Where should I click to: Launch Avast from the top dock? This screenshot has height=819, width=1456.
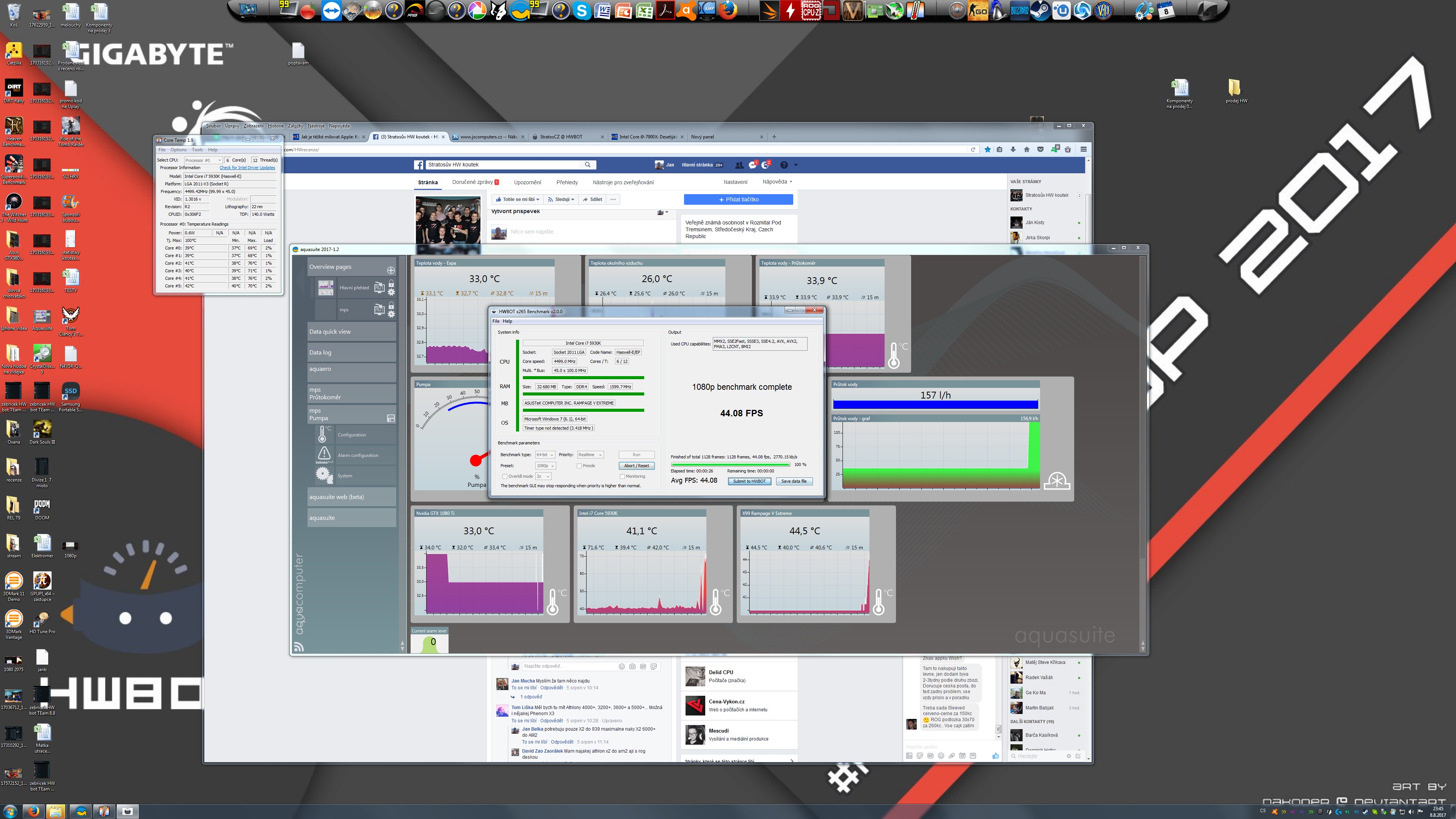point(686,10)
